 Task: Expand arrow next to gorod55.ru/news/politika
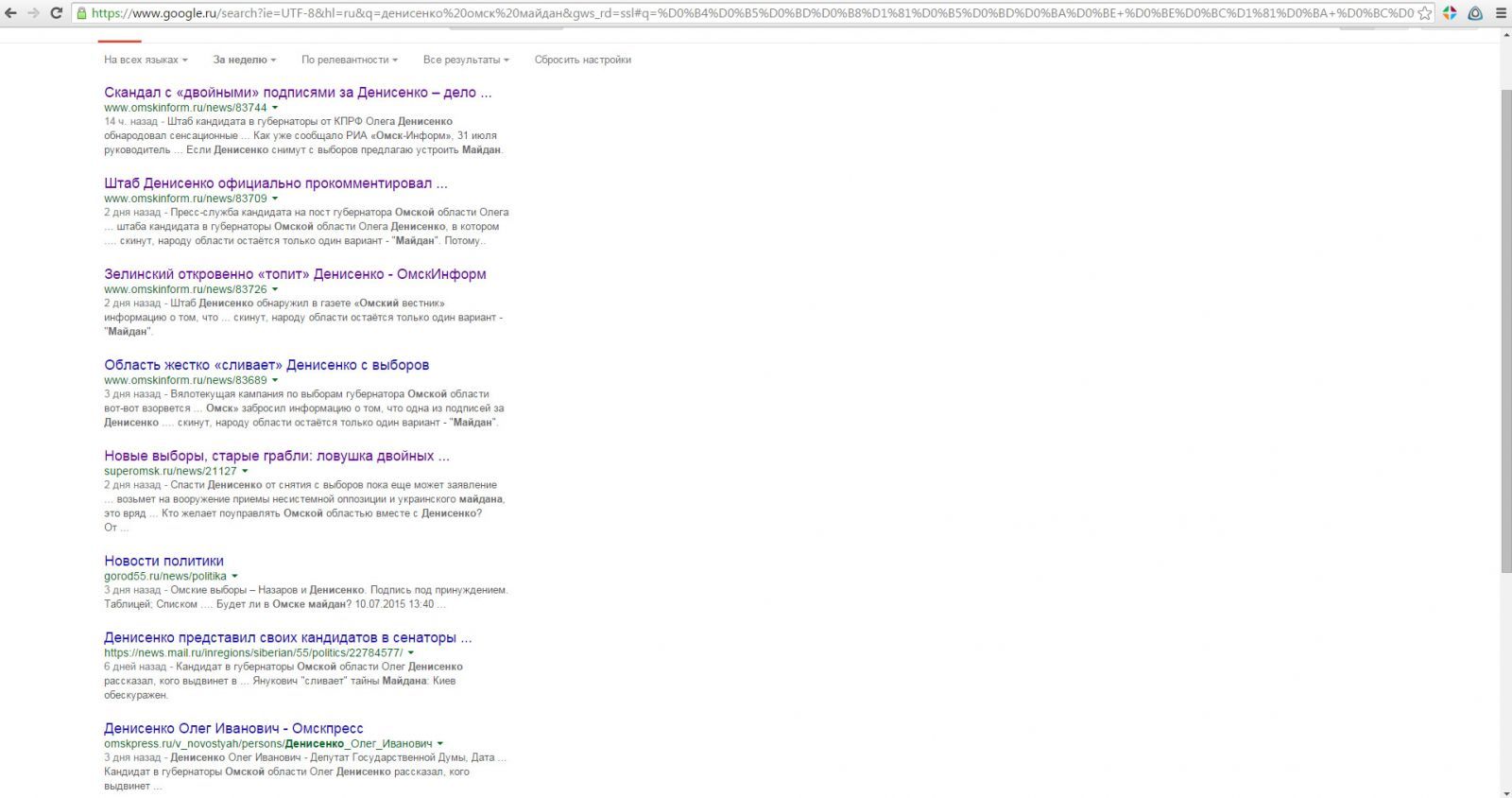click(x=234, y=576)
